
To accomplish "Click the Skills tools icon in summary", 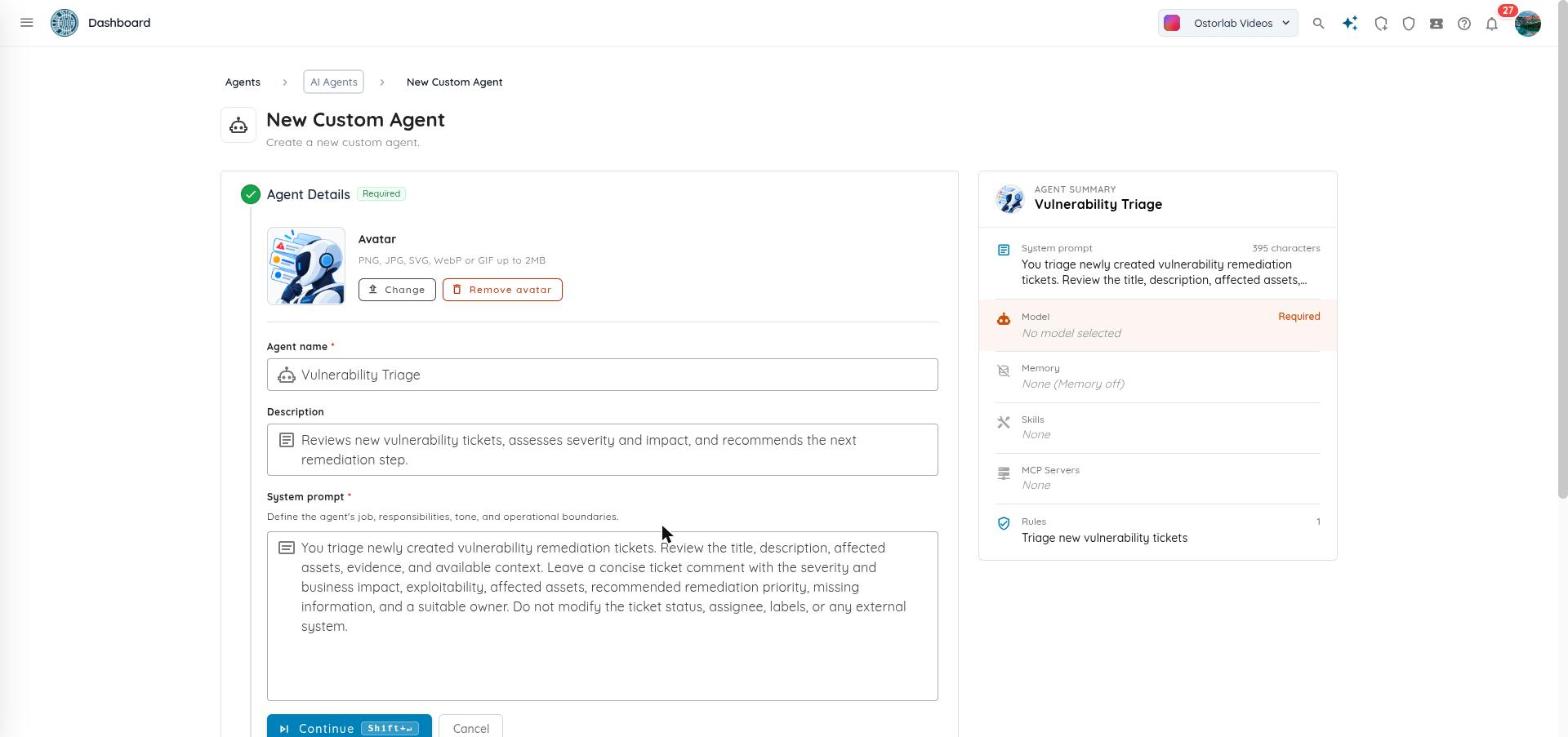I will tap(1004, 422).
